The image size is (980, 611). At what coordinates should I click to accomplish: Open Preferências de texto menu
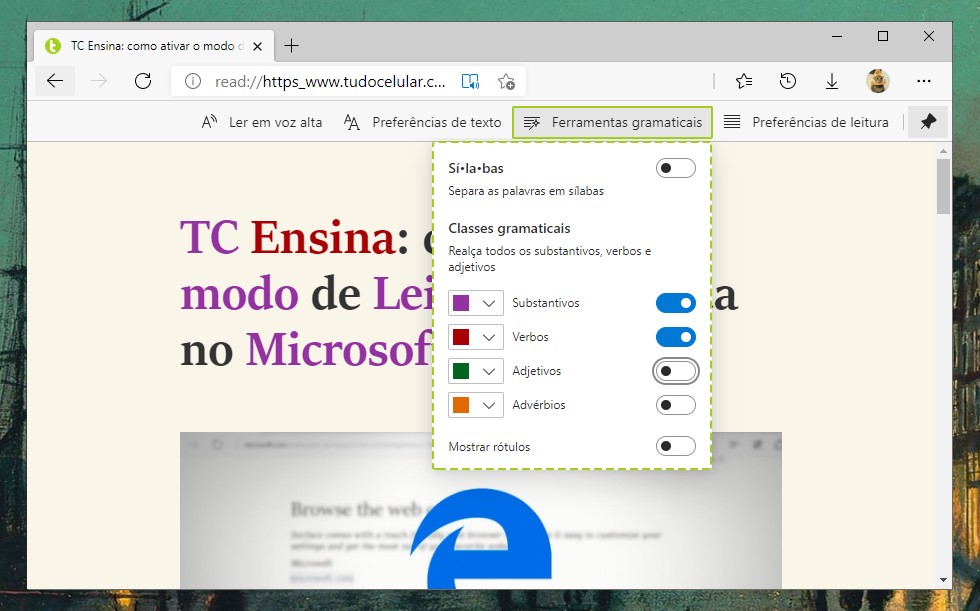tap(422, 122)
